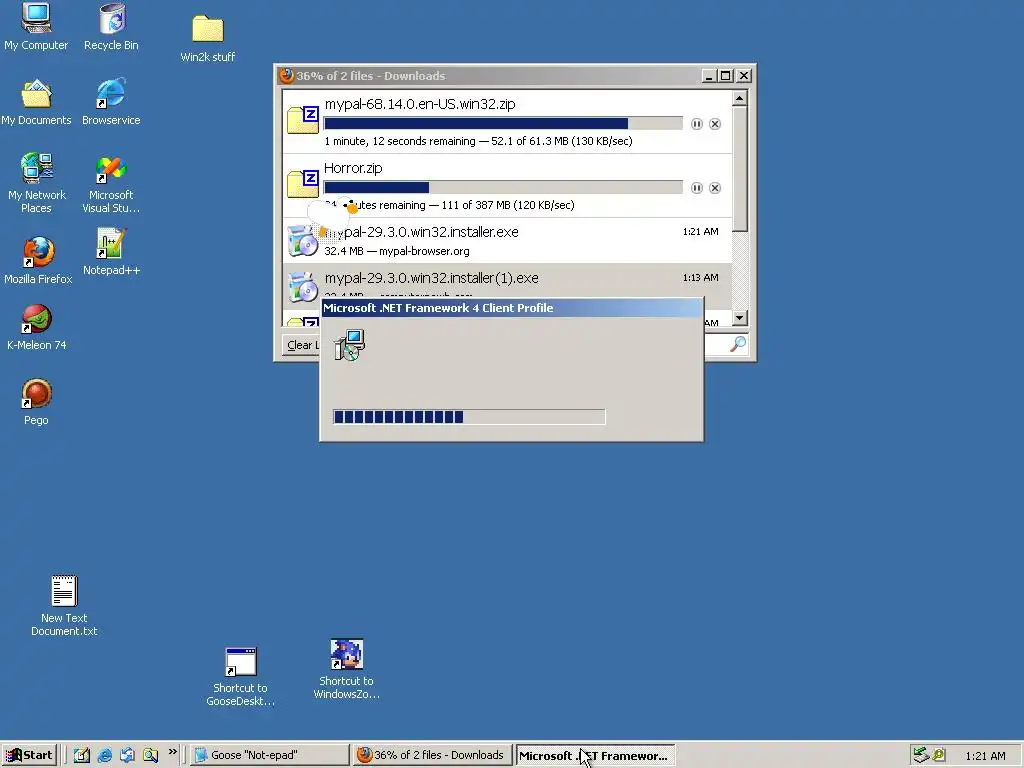This screenshot has height=768, width=1024.
Task: Click the installer icon of mypal-29.3.0.win32.installer(1).exe
Action: coord(302,287)
